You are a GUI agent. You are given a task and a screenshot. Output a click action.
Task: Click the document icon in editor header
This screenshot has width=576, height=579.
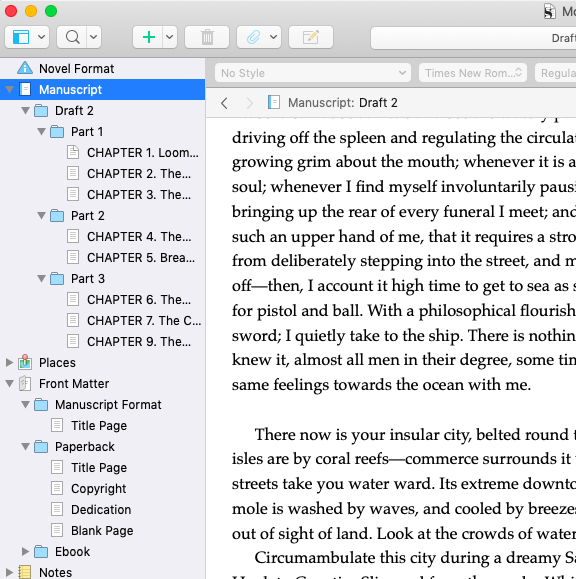coord(274,102)
